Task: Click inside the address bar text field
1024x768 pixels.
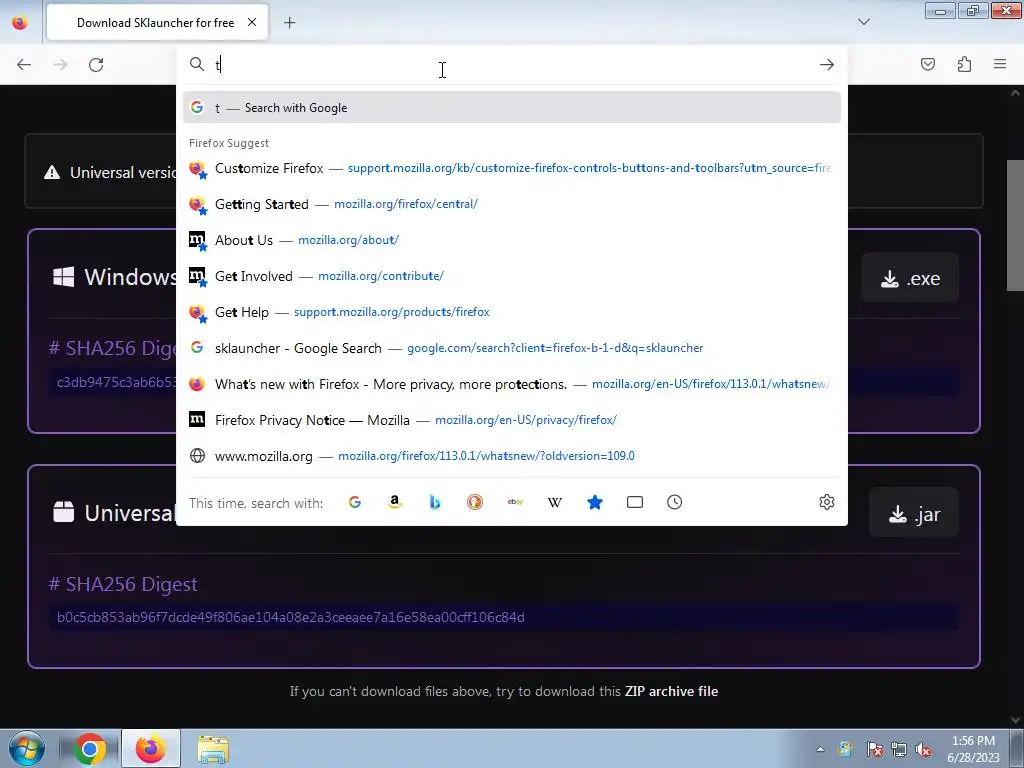Action: point(513,65)
